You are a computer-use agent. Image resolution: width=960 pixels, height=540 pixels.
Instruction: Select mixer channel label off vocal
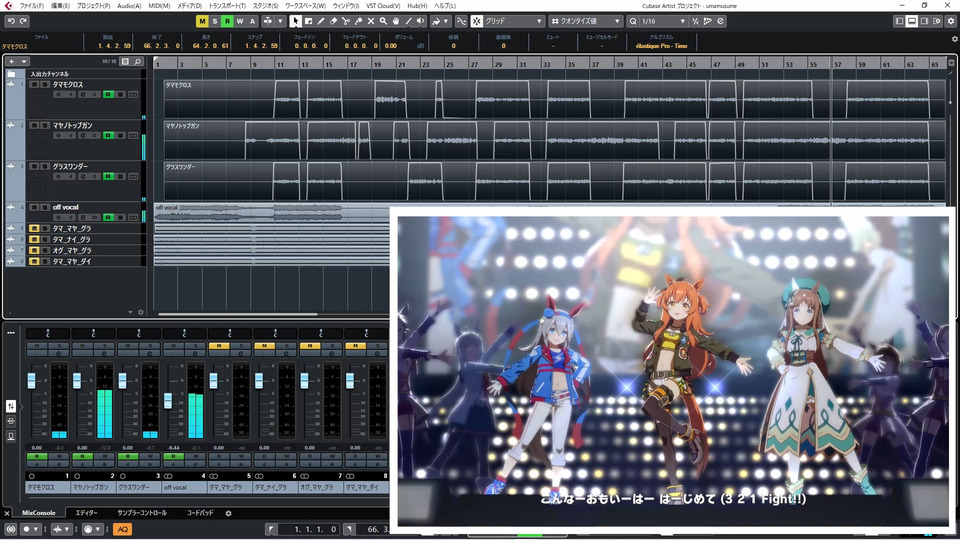(184, 487)
